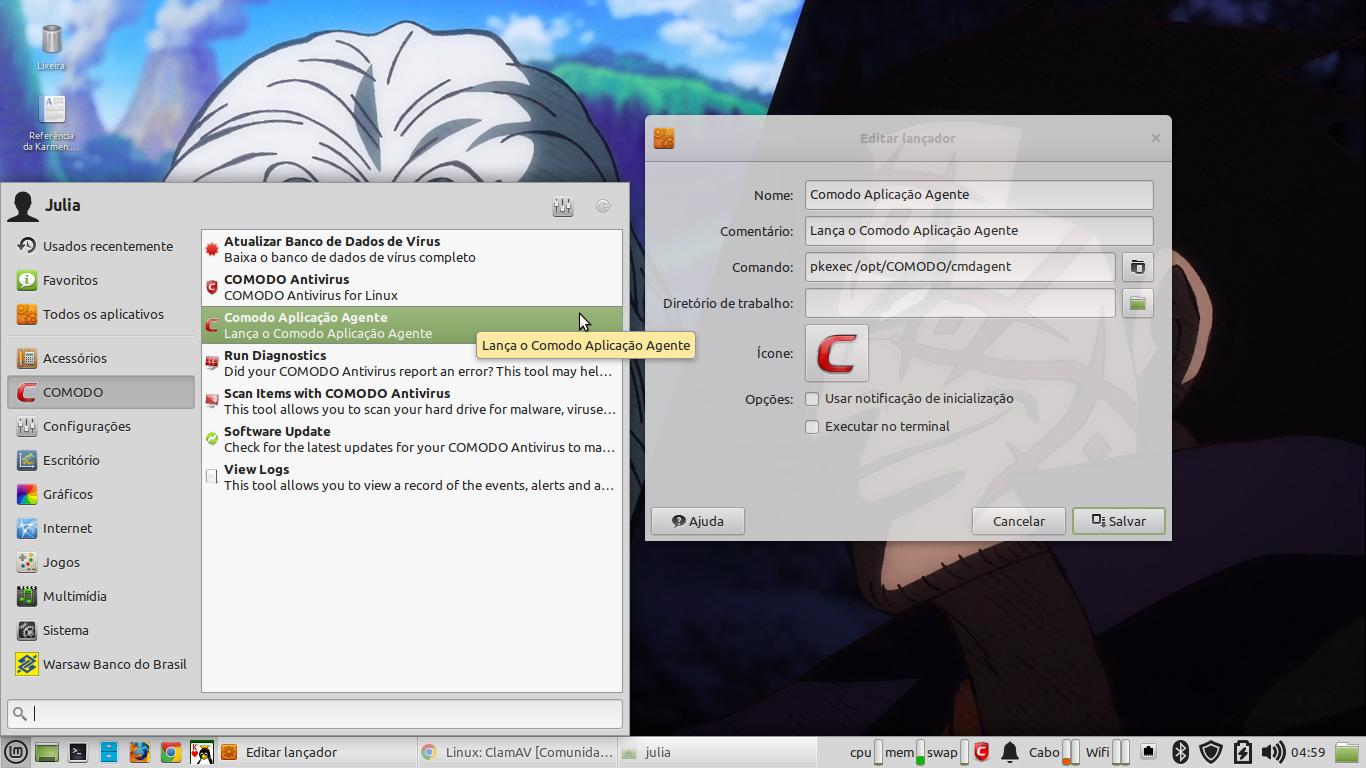1366x768 pixels.
Task: Launch Scan Items with COMODO Antivirus
Action: pos(412,401)
